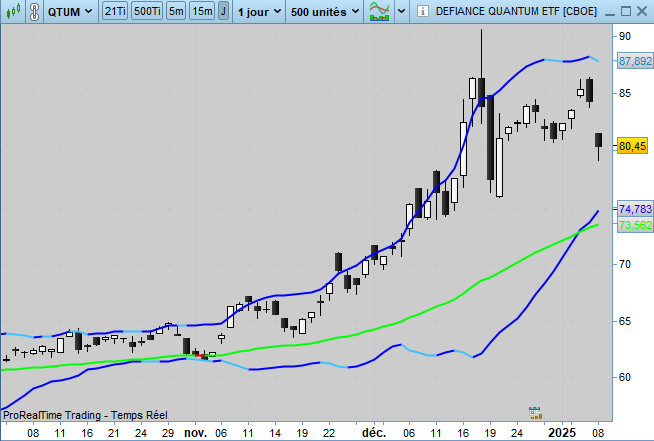
Task: Click the 90 price level on scale
Action: [625, 36]
